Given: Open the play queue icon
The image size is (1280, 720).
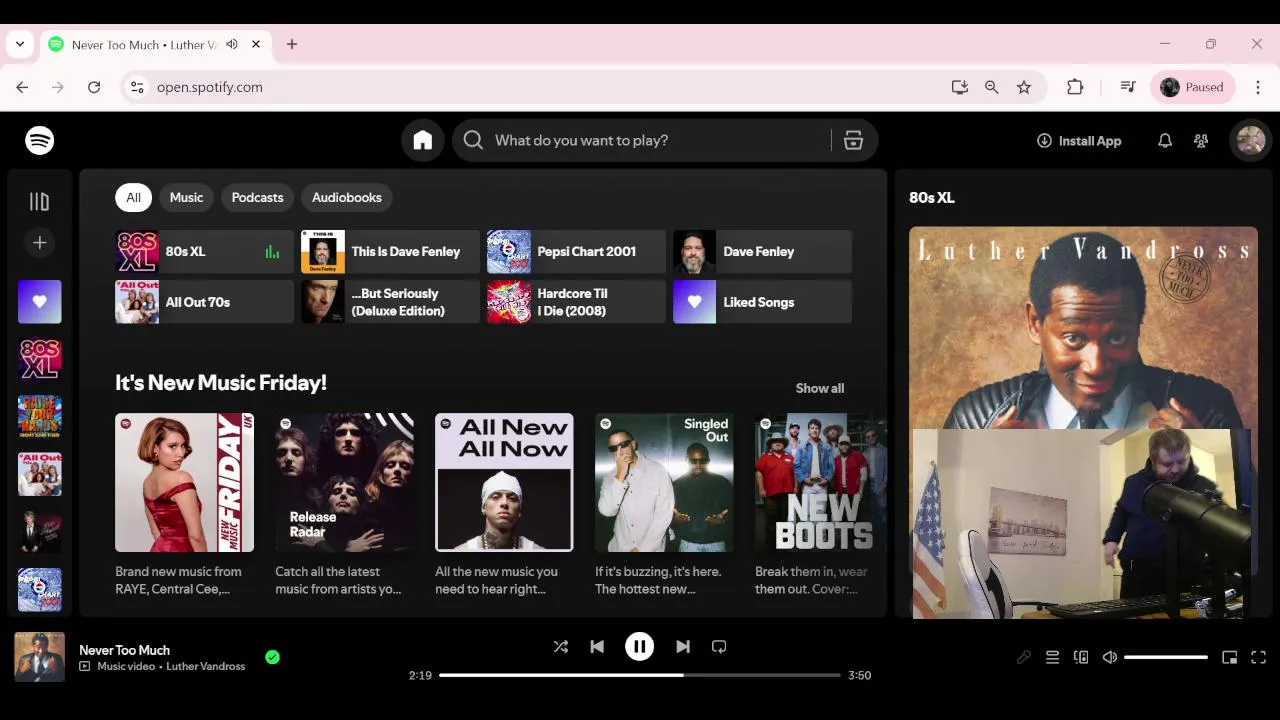Looking at the screenshot, I should pos(1052,657).
